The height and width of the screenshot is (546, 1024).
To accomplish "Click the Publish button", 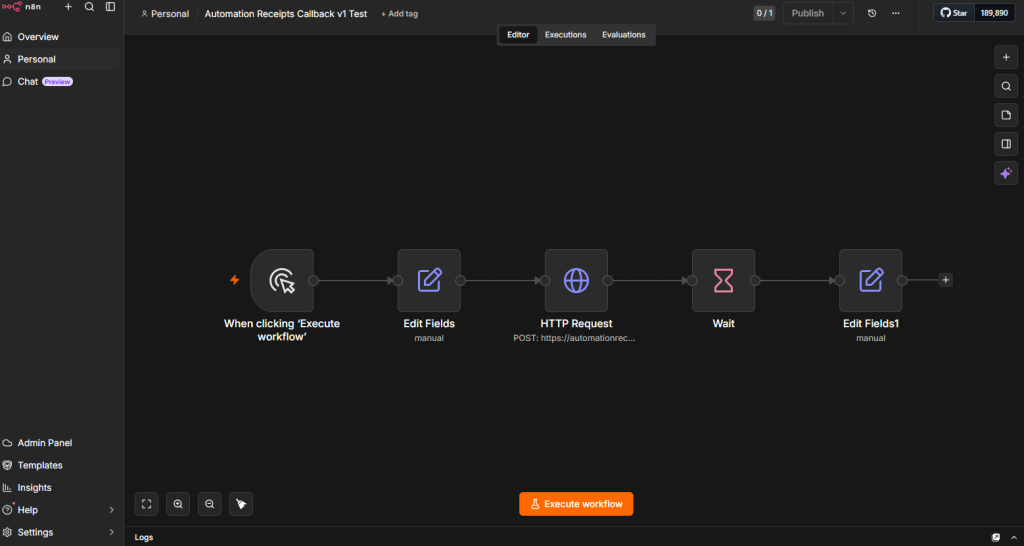I will [x=808, y=13].
